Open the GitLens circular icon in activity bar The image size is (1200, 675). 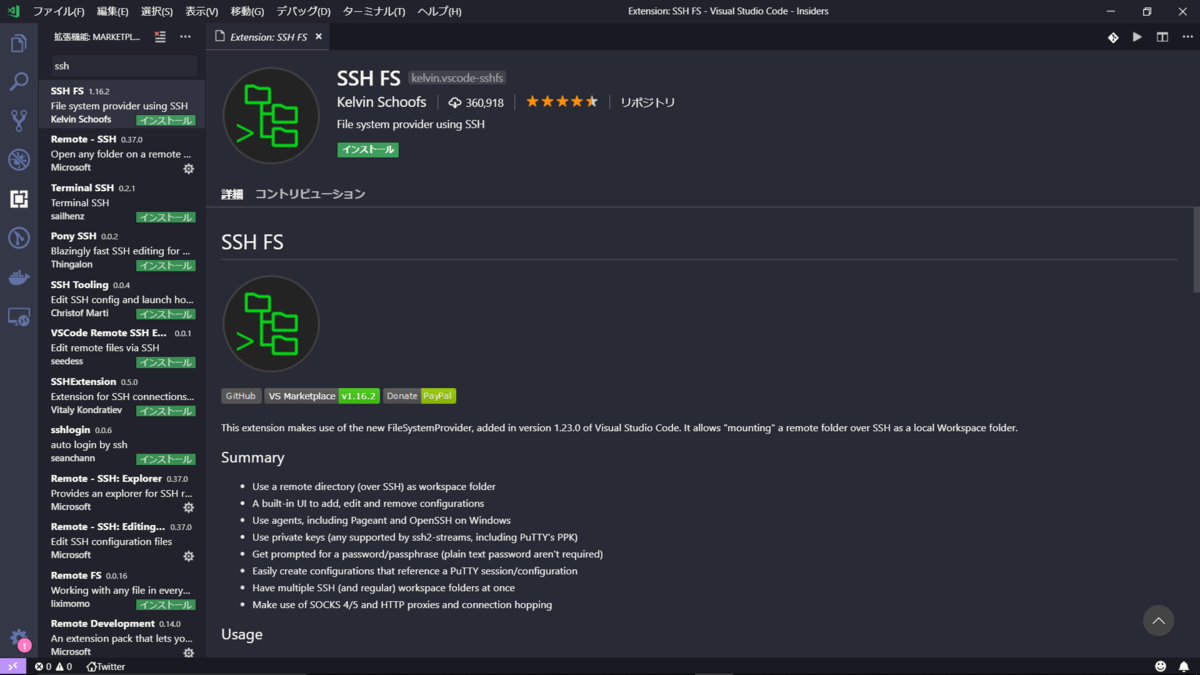pos(18,238)
